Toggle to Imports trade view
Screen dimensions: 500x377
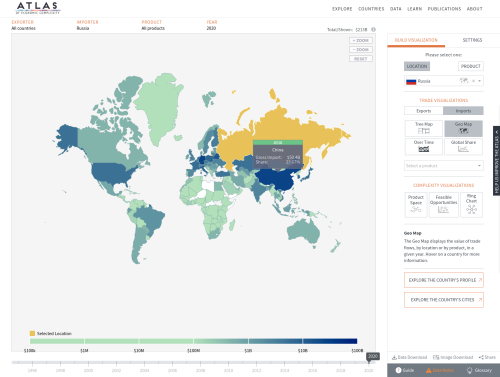[463, 111]
